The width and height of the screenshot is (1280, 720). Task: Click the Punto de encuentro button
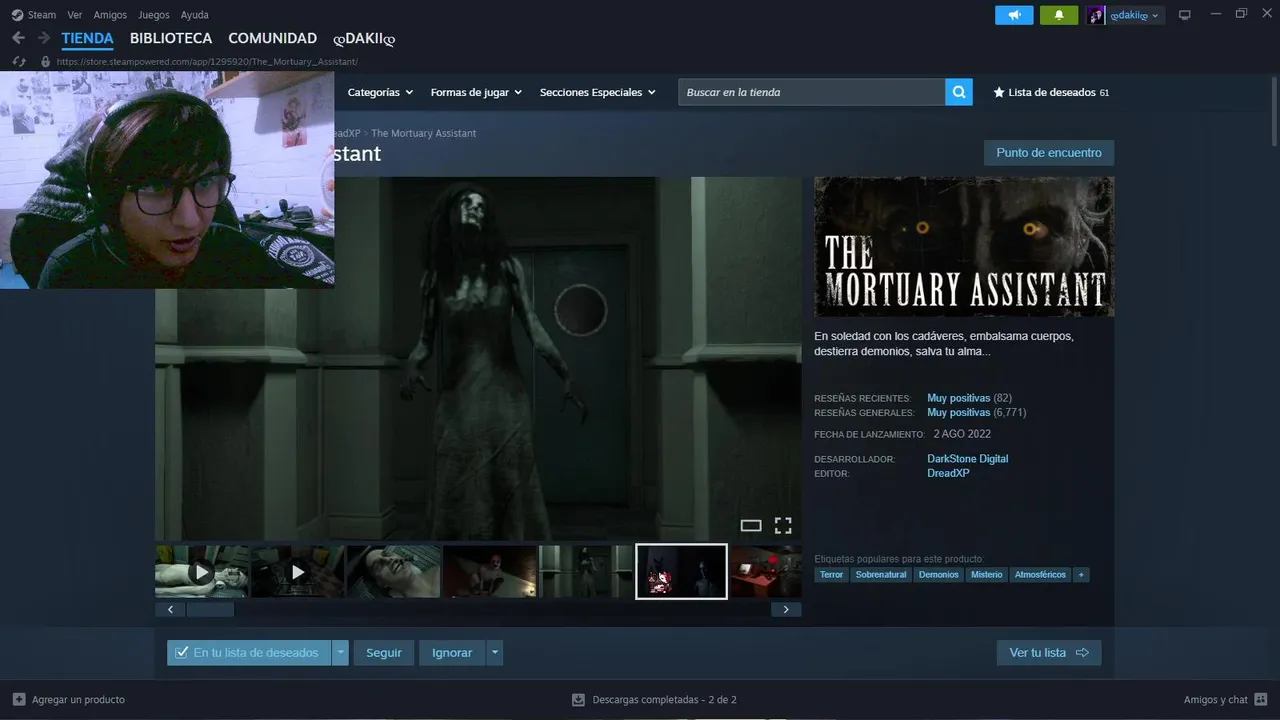tap(1049, 153)
